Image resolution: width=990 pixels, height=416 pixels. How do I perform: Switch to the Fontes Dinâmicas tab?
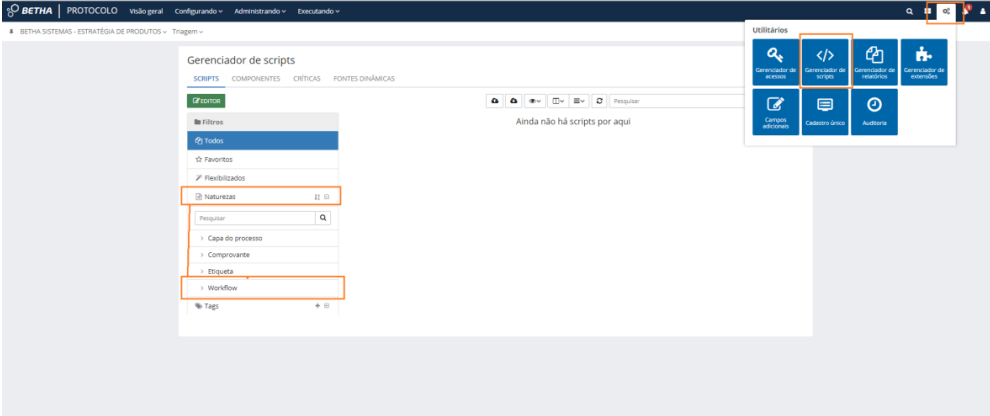tap(363, 78)
